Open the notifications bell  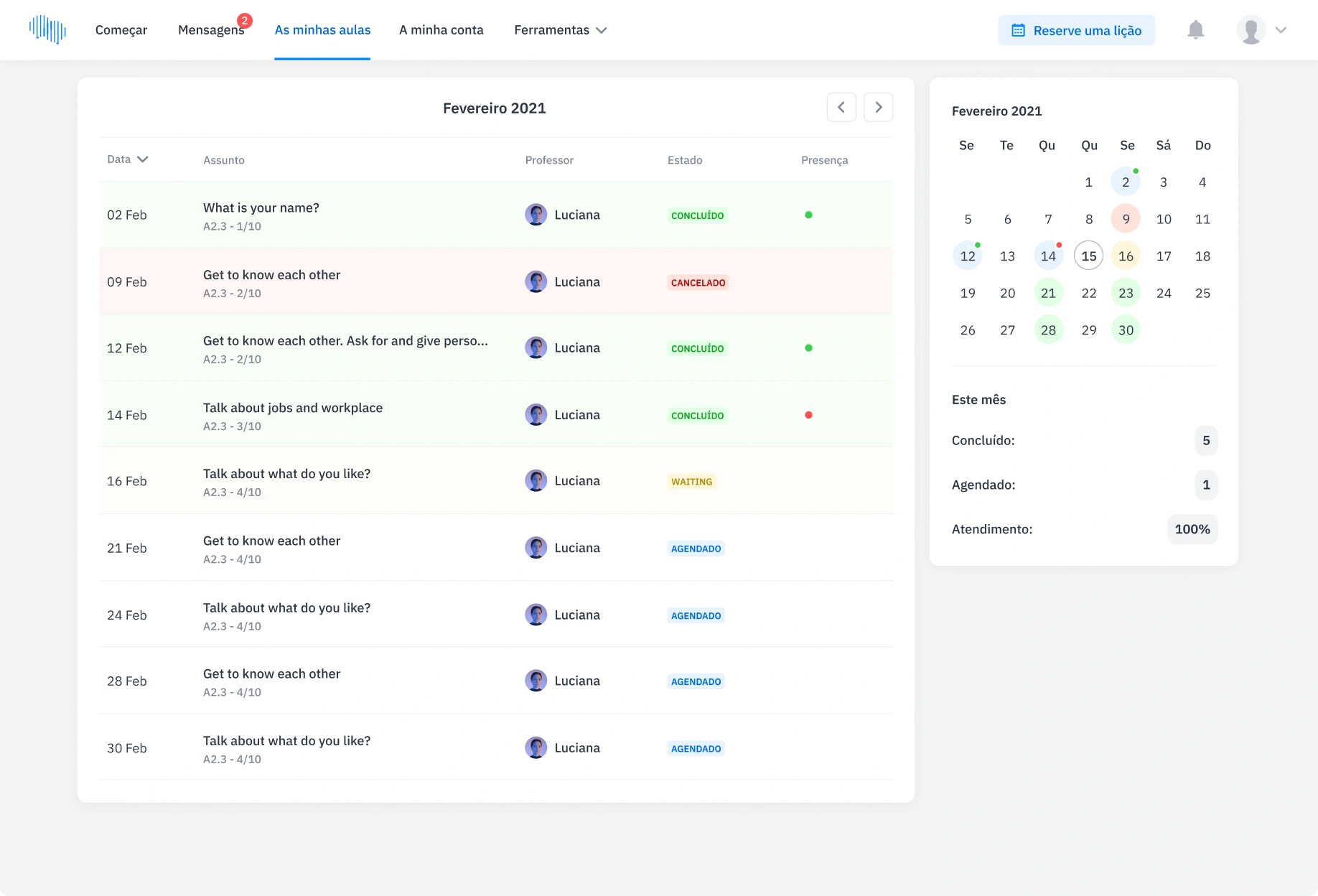pyautogui.click(x=1195, y=30)
